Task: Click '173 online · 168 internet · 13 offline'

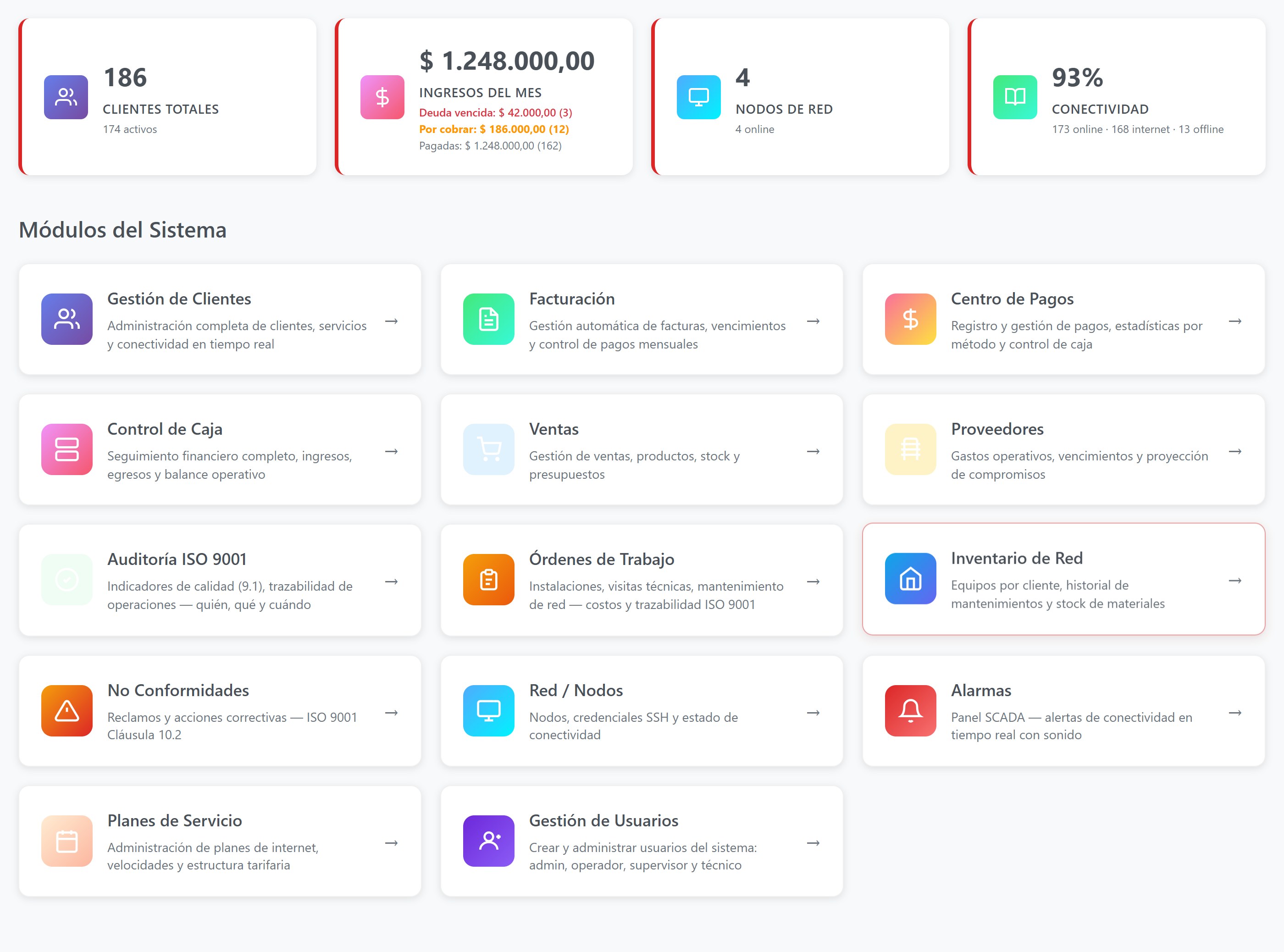Action: click(x=1138, y=129)
